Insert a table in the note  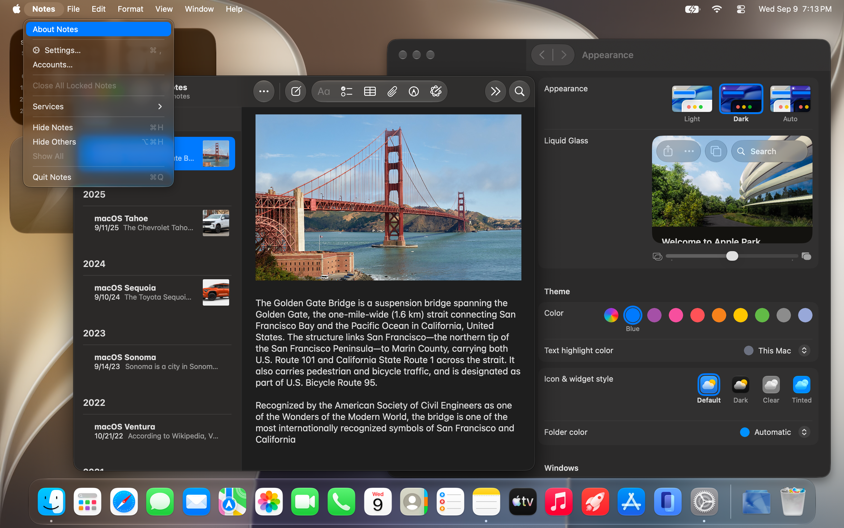point(370,91)
